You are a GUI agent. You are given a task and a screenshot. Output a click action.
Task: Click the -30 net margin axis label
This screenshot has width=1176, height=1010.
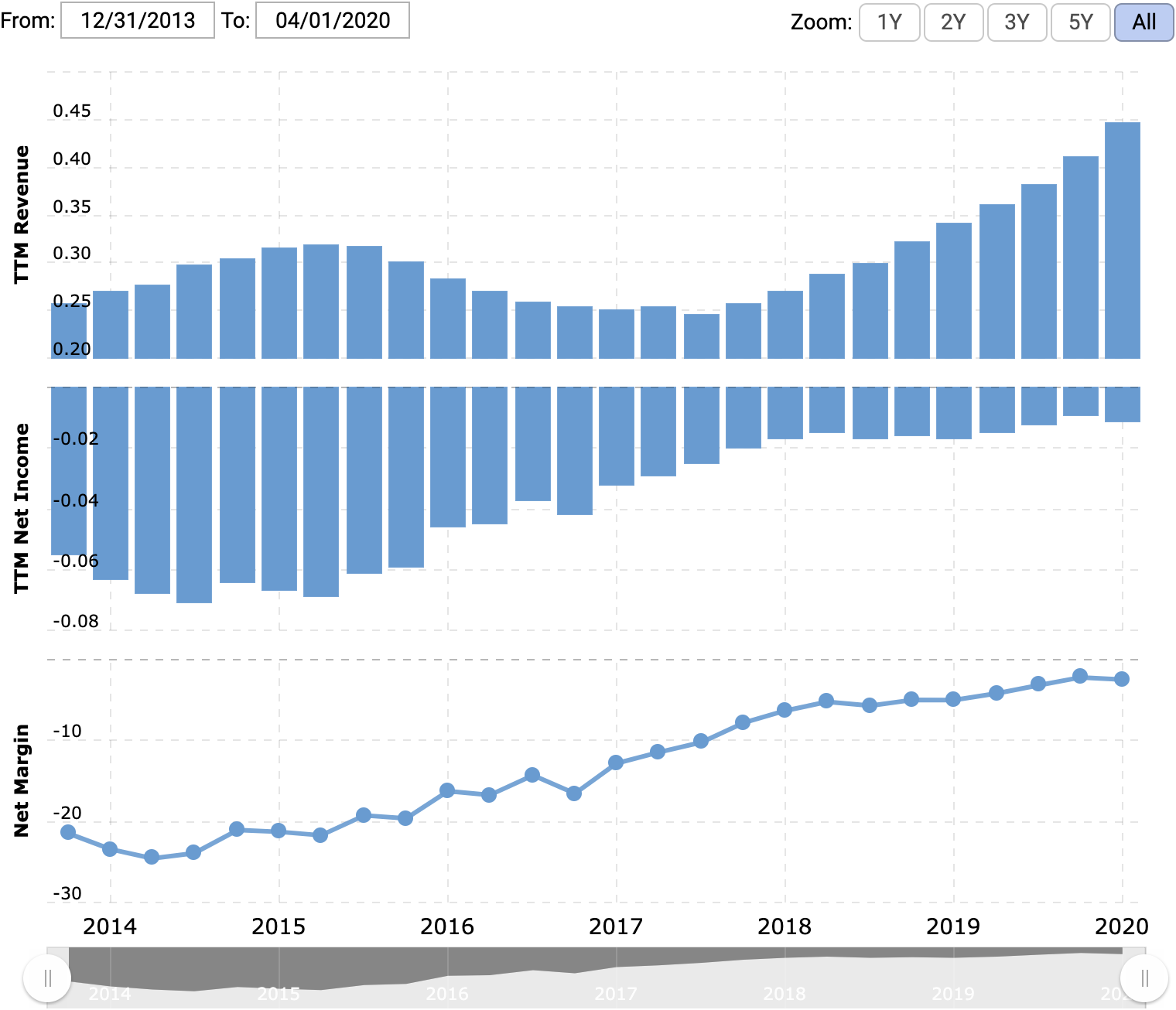67,894
